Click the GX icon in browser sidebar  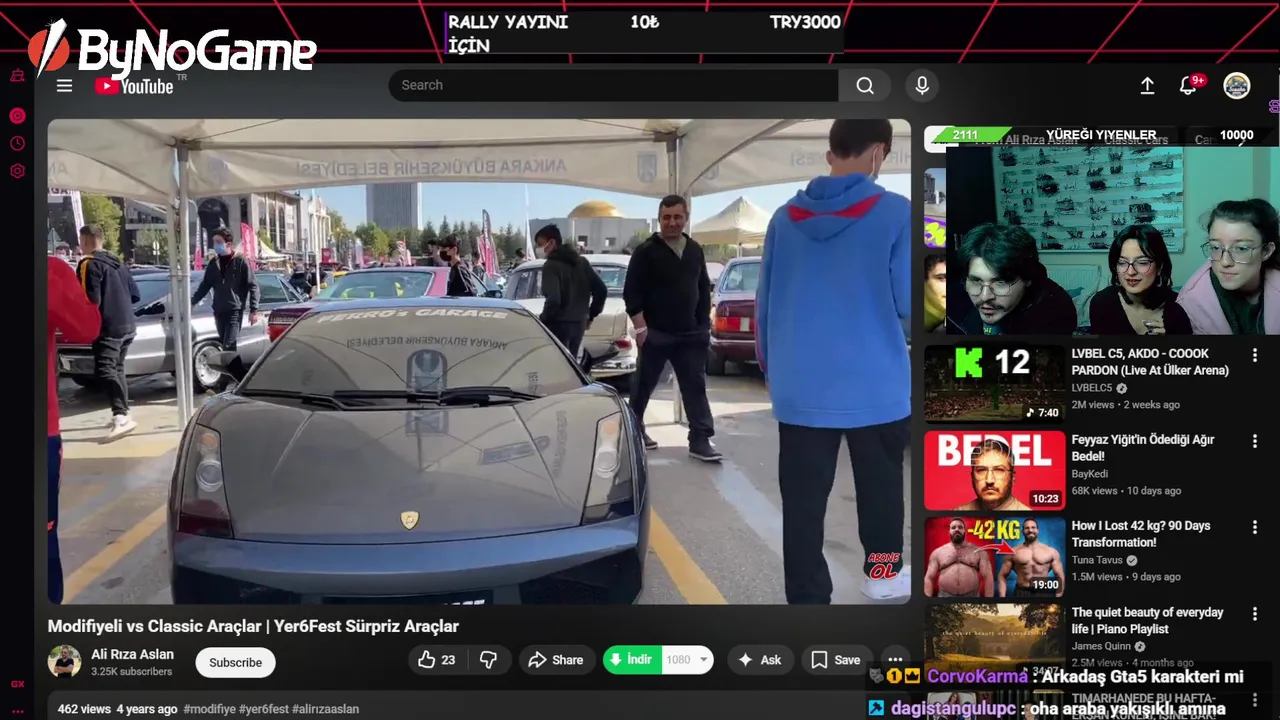pyautogui.click(x=17, y=684)
